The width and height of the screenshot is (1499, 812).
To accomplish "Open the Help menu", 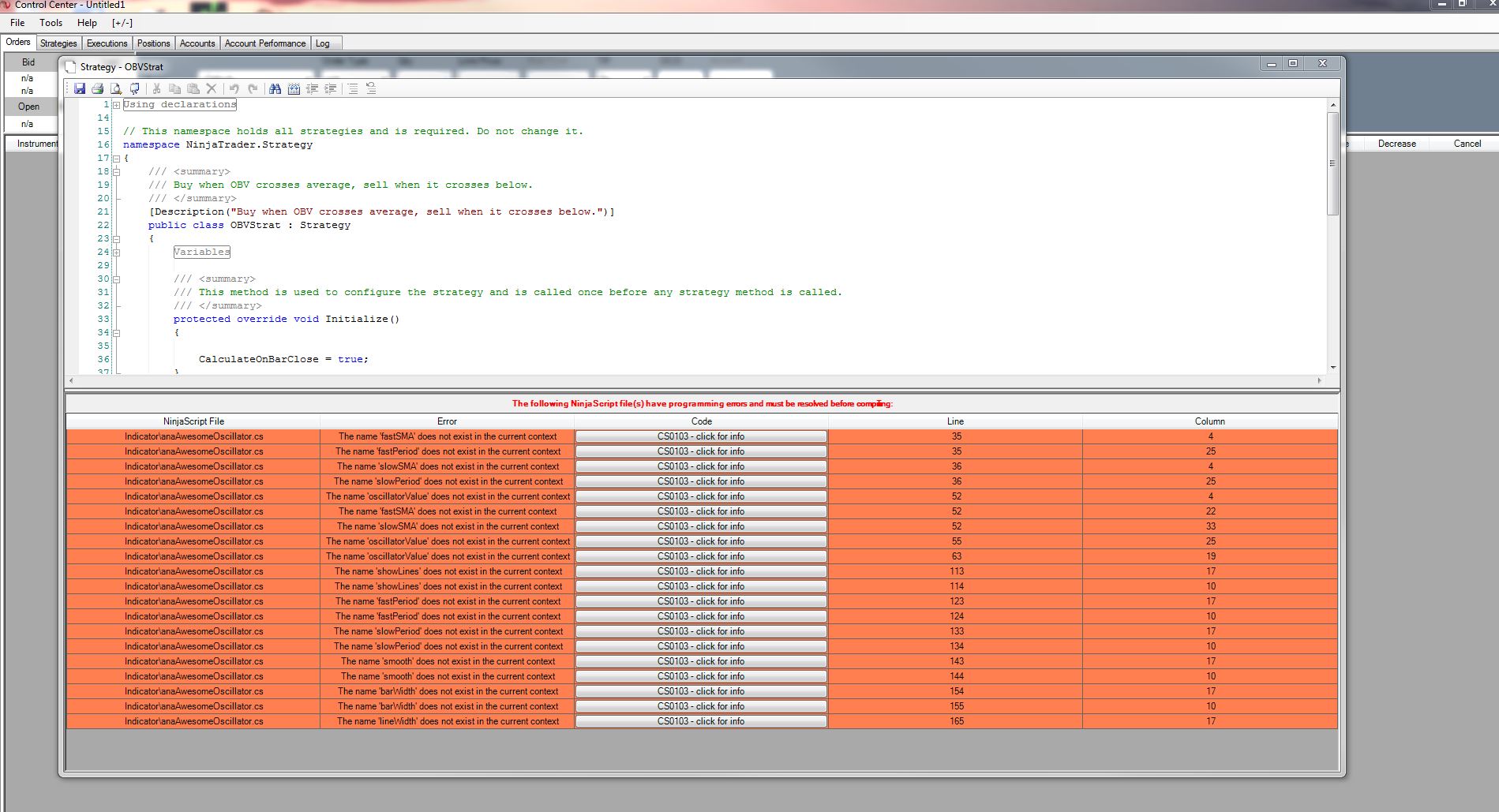I will click(87, 23).
